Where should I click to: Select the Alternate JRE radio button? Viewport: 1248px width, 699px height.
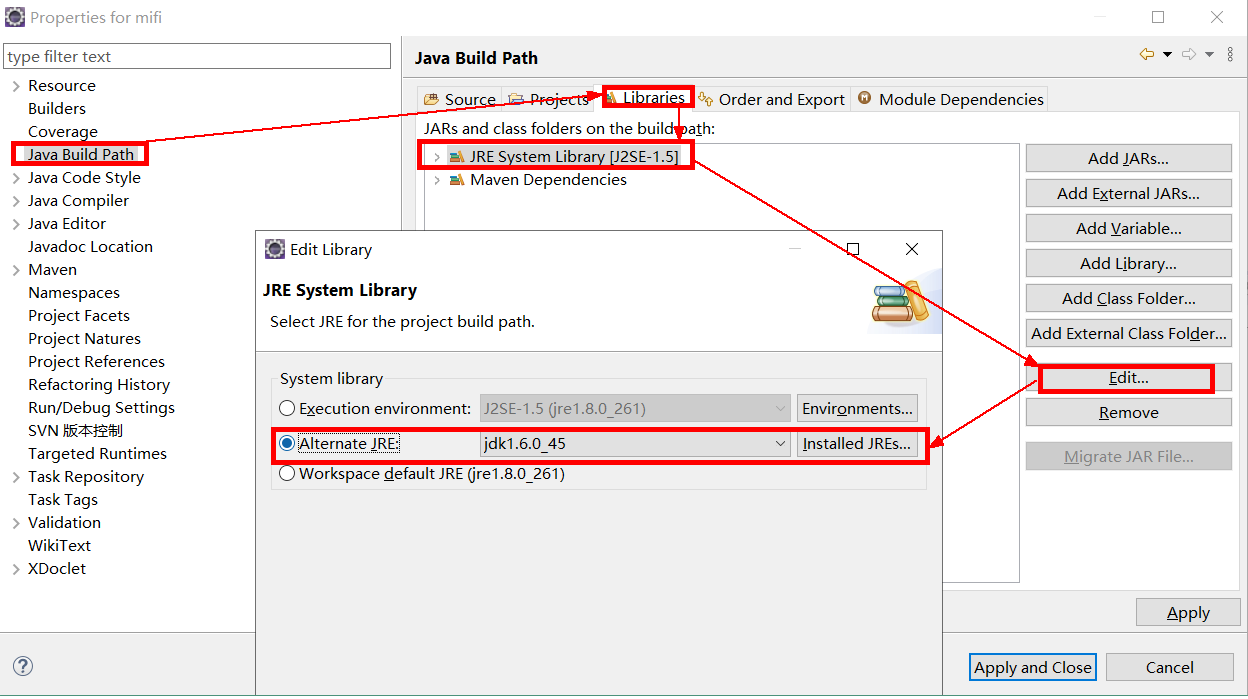click(287, 443)
